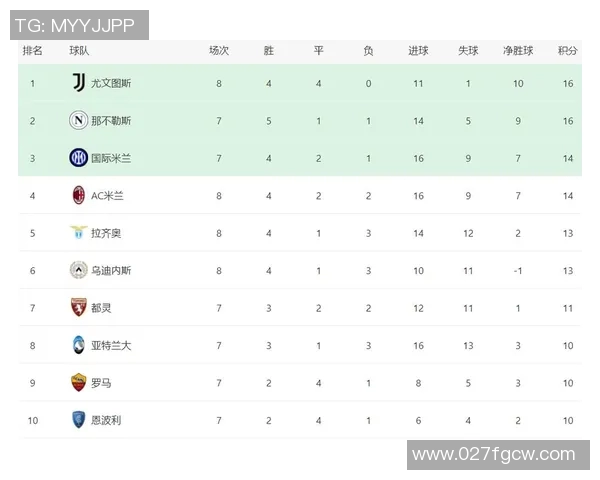Image resolution: width=600 pixels, height=480 pixels.
Task: Open the 尤文图斯 team link
Action: 111,83
